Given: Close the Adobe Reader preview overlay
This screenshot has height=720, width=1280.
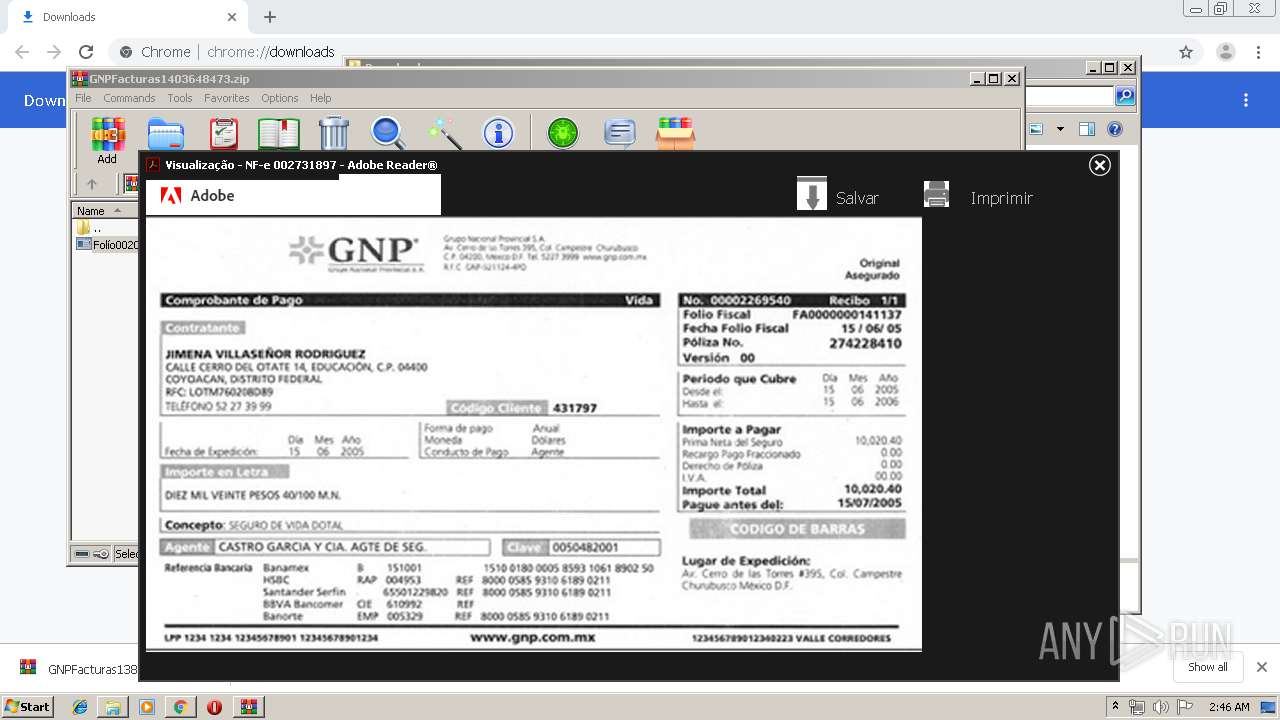Looking at the screenshot, I should [1100, 165].
